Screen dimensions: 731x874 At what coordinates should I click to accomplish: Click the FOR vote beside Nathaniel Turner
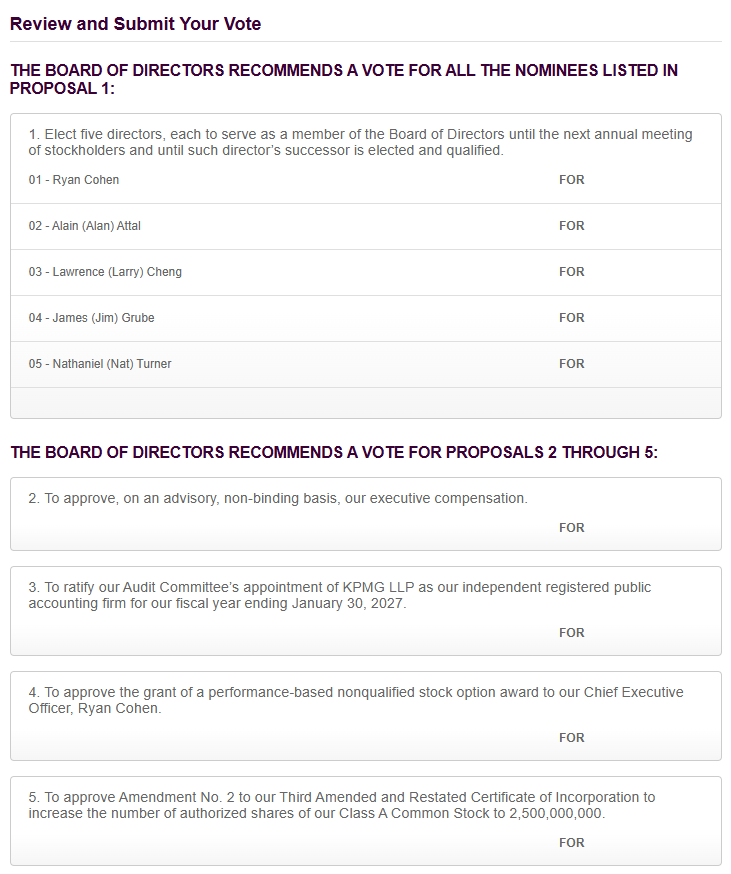(x=572, y=363)
